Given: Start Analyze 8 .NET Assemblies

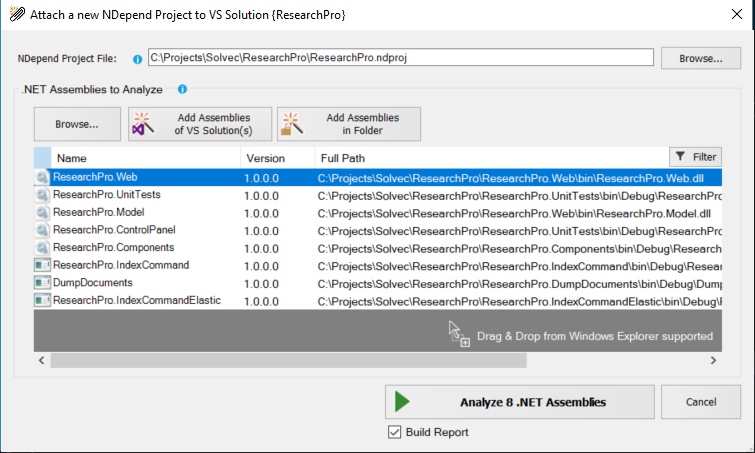Looking at the screenshot, I should (x=520, y=402).
